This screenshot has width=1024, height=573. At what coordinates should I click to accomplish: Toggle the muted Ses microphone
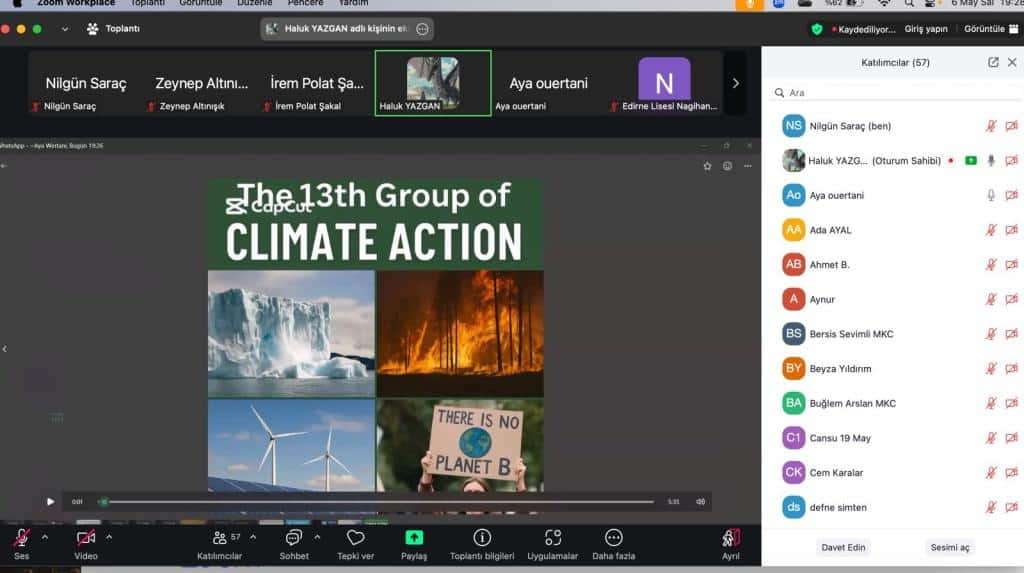point(21,538)
